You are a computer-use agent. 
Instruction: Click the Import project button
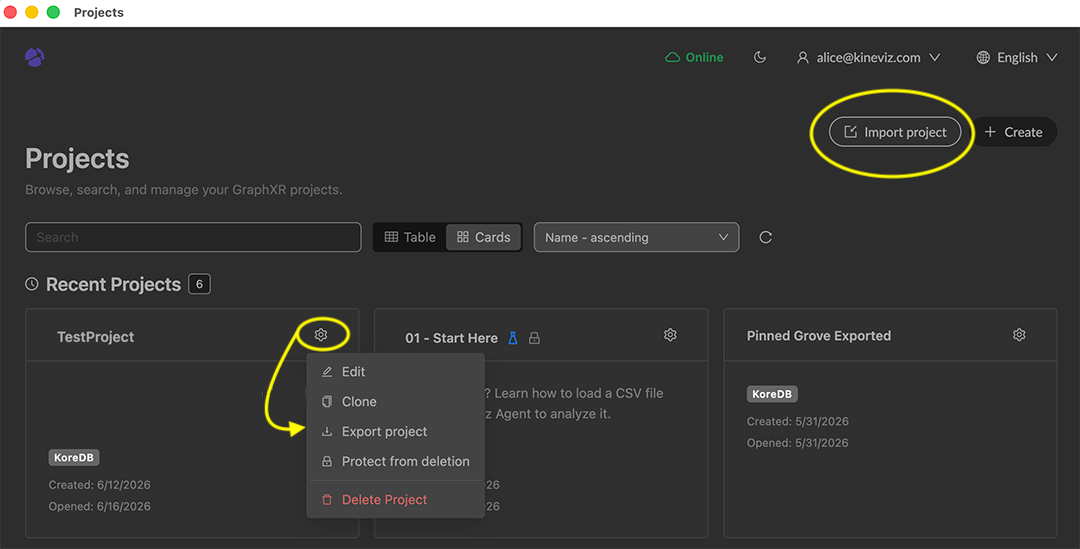(895, 132)
